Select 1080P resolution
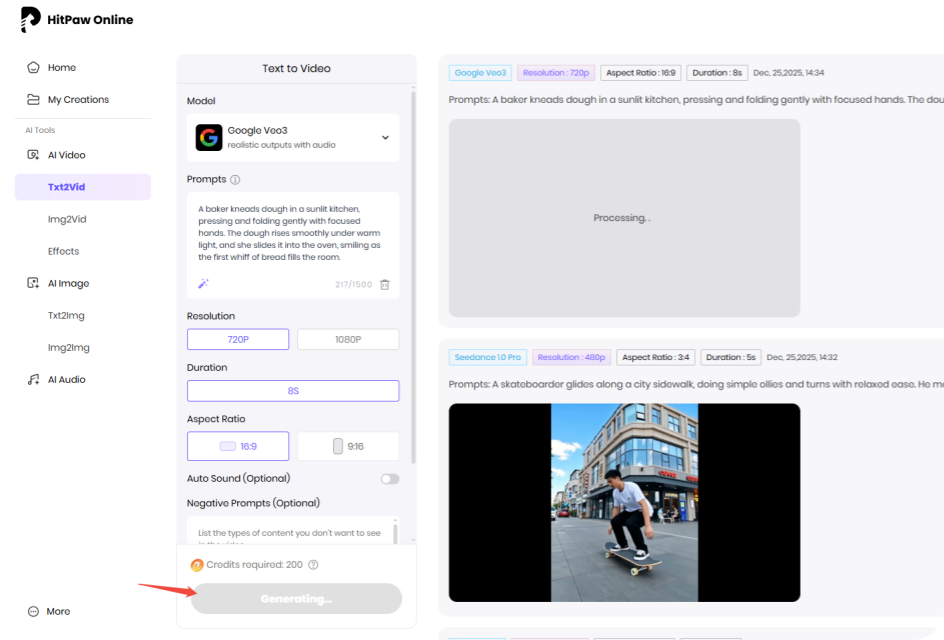The width and height of the screenshot is (944, 640). 347,339
